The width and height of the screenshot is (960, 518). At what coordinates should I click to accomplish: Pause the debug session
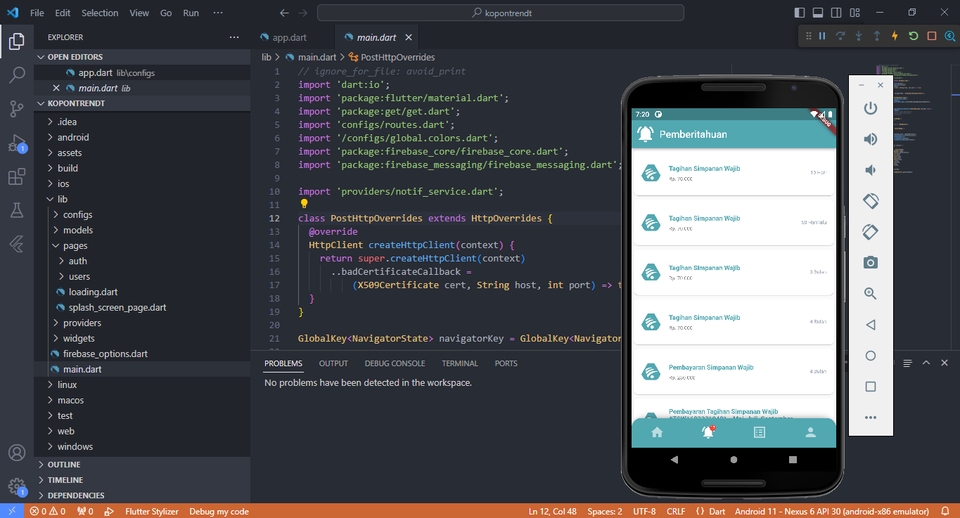822,36
